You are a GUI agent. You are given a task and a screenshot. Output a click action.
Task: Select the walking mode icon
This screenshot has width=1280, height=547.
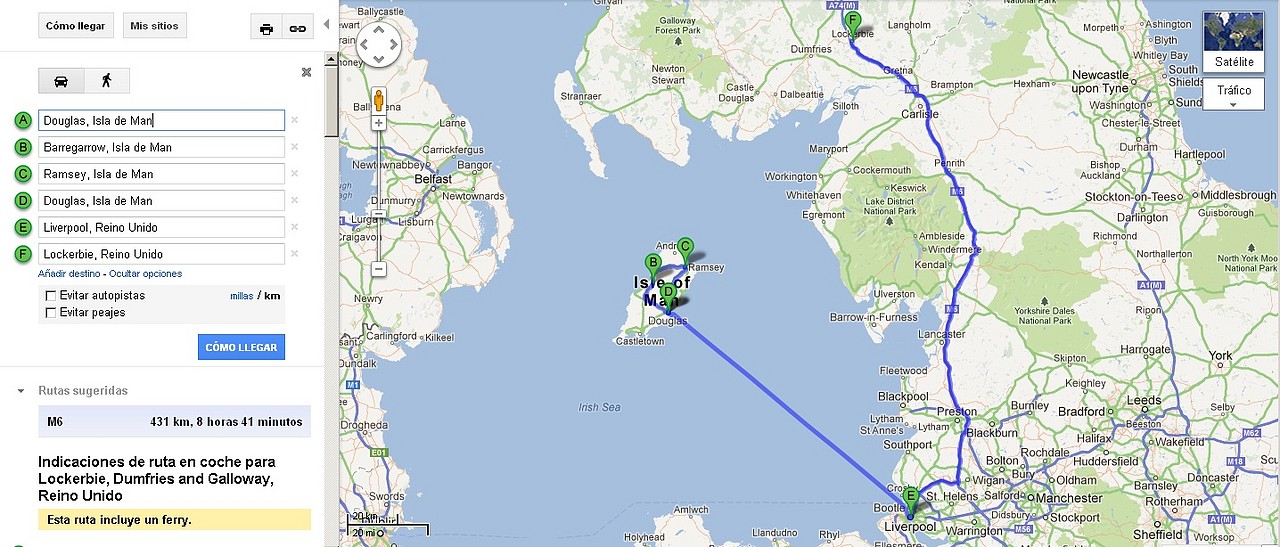click(107, 81)
